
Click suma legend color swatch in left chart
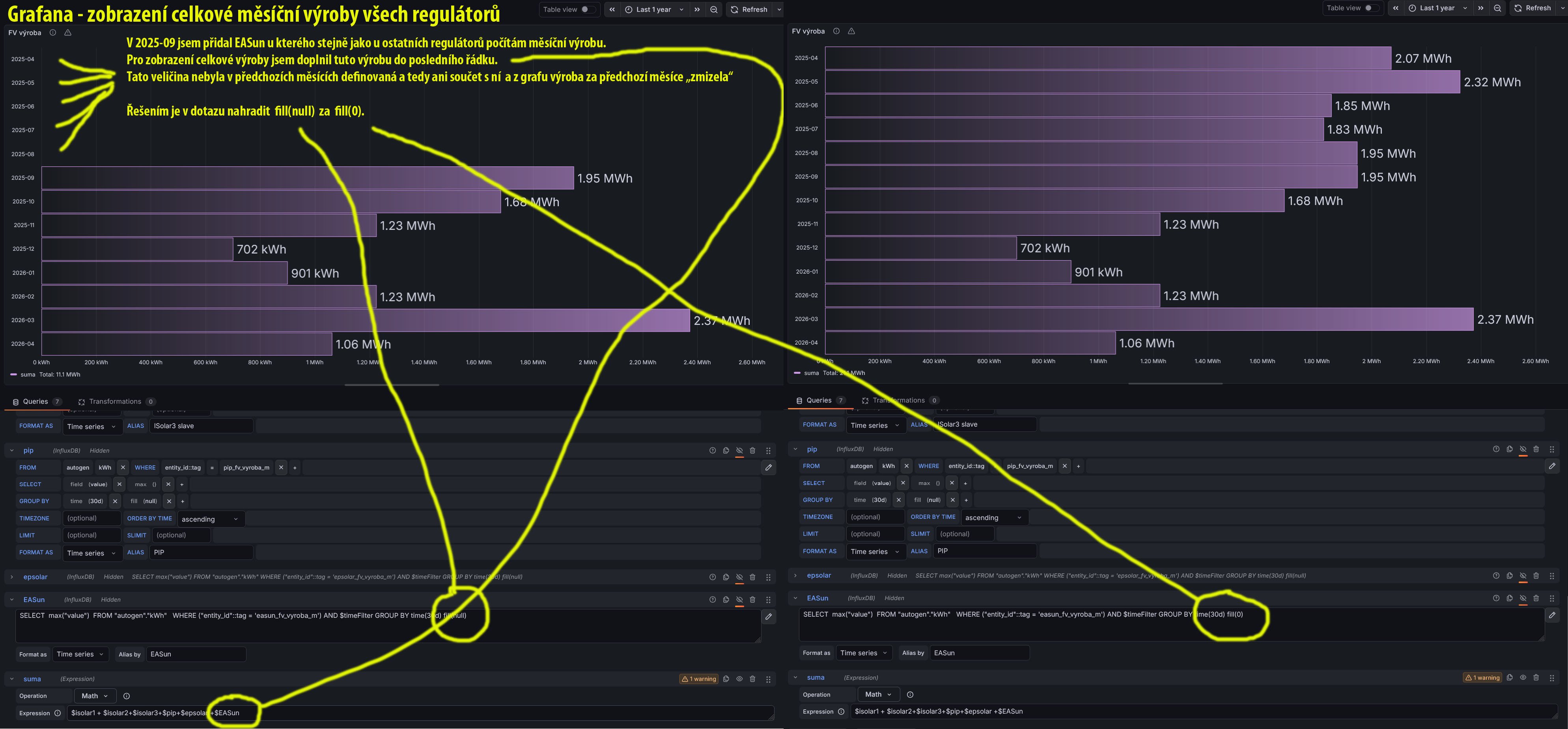click(13, 374)
